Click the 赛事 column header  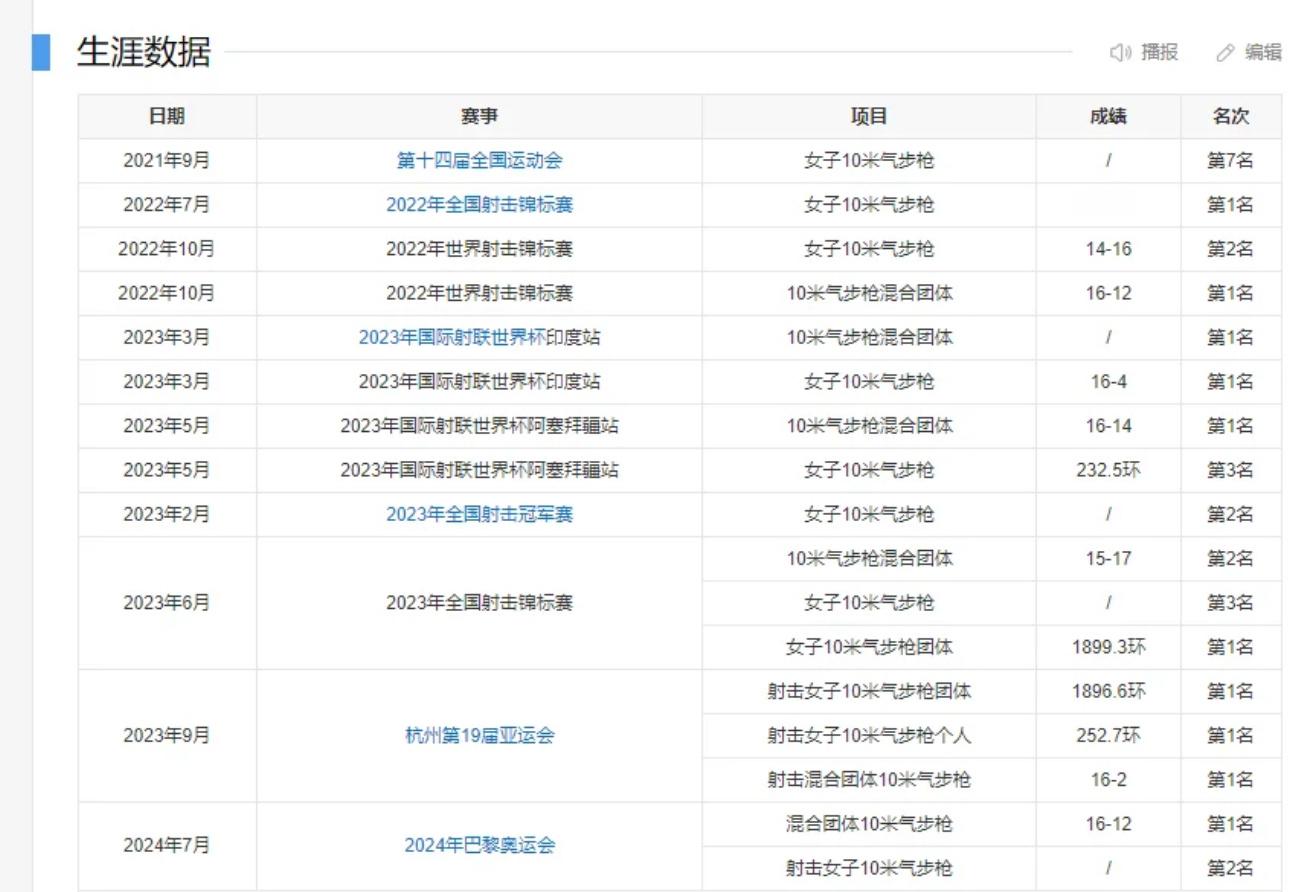click(x=479, y=116)
